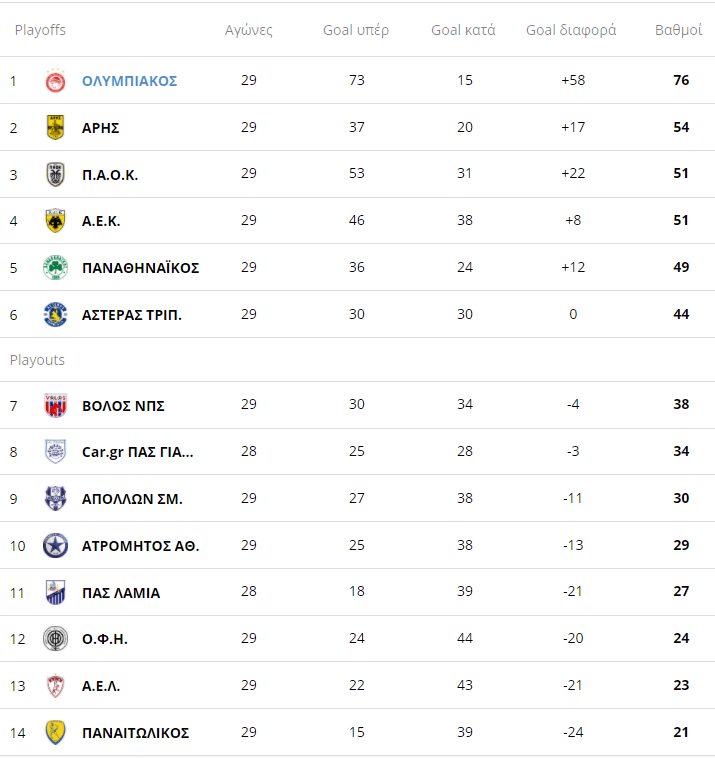
Task: Click the Olympiacos club crest icon
Action: [55, 81]
